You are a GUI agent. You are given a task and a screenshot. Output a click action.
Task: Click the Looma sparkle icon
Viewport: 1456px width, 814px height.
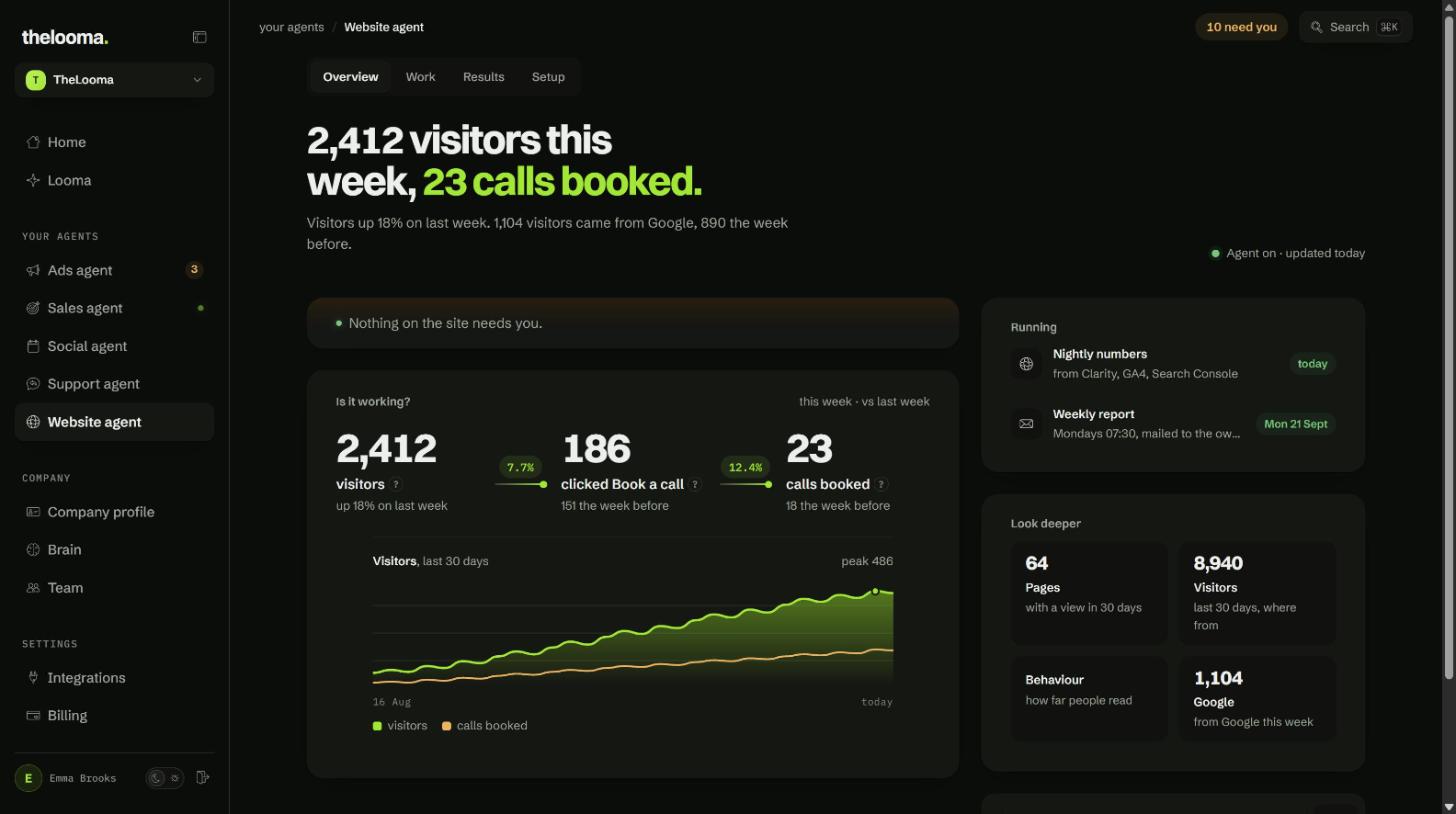[x=33, y=180]
